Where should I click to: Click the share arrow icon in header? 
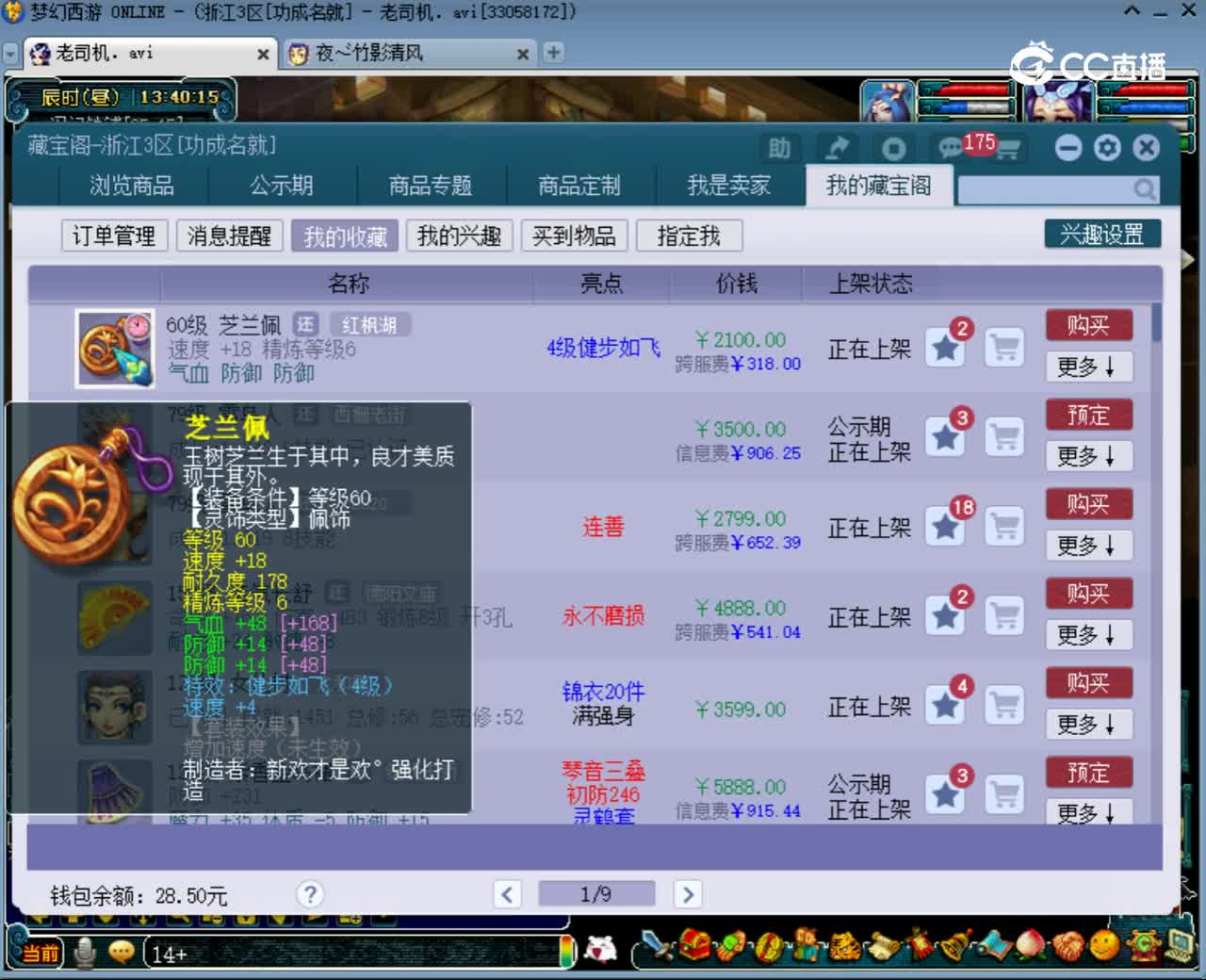[837, 148]
